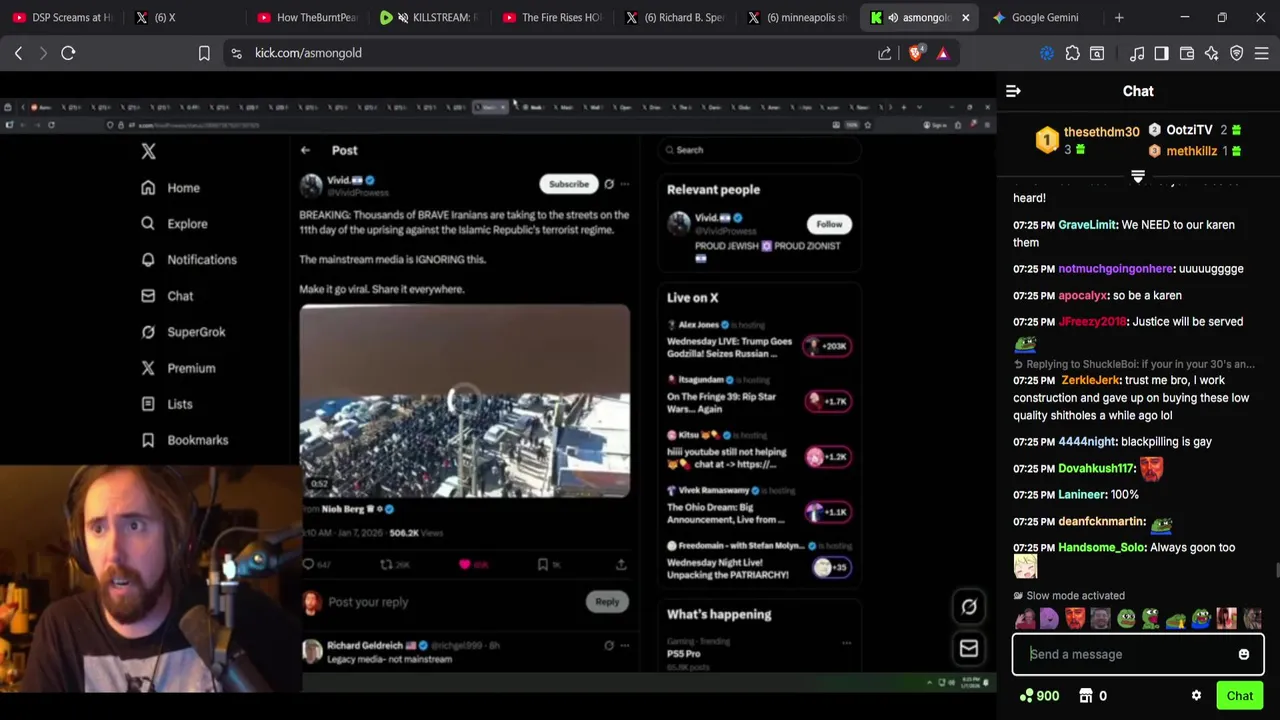Viewport: 1280px width, 720px height.
Task: Switch to The Fire Rises tab
Action: [553, 17]
